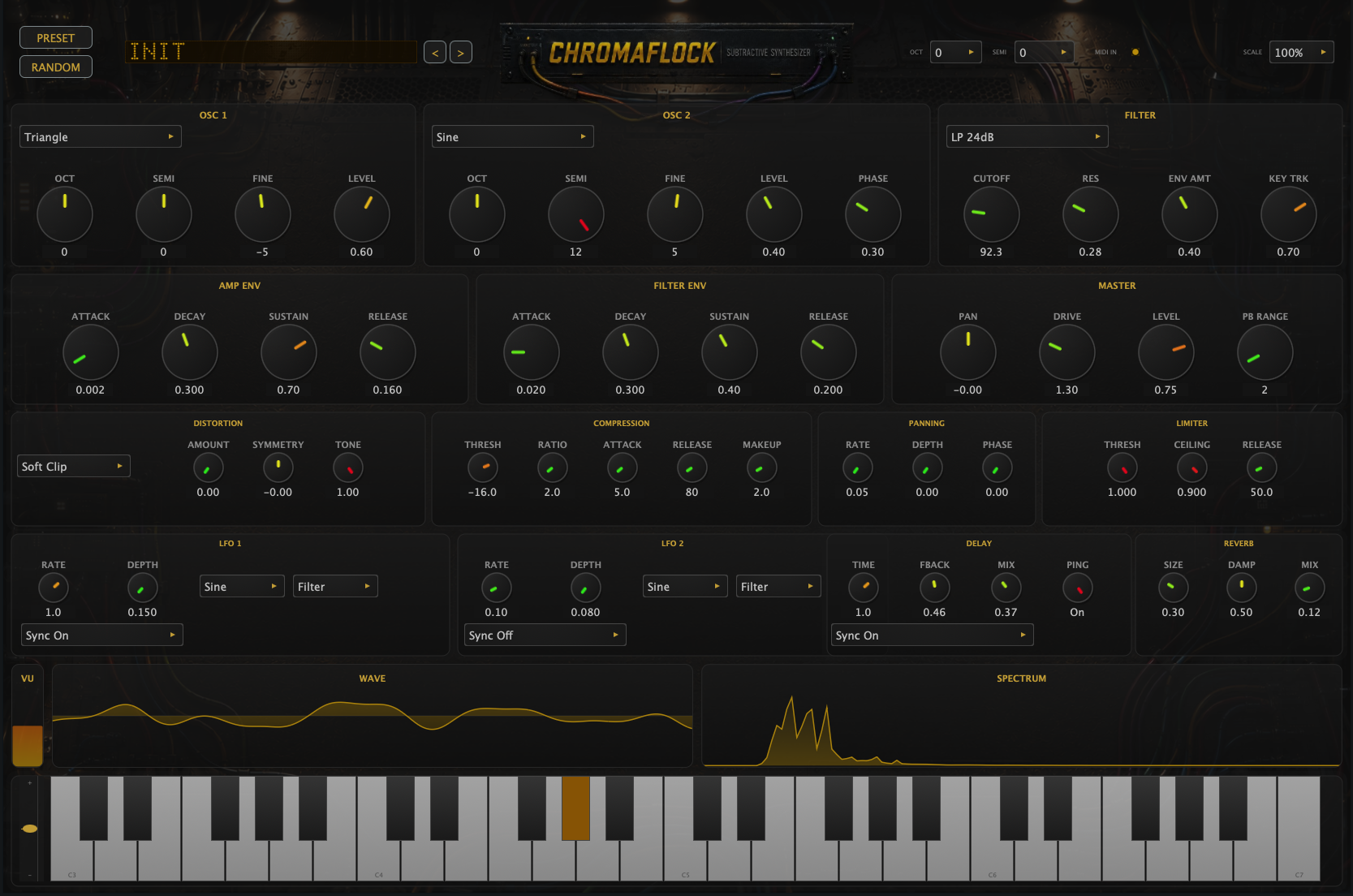
Task: Click the reverb SIZE knob
Action: [x=1174, y=588]
